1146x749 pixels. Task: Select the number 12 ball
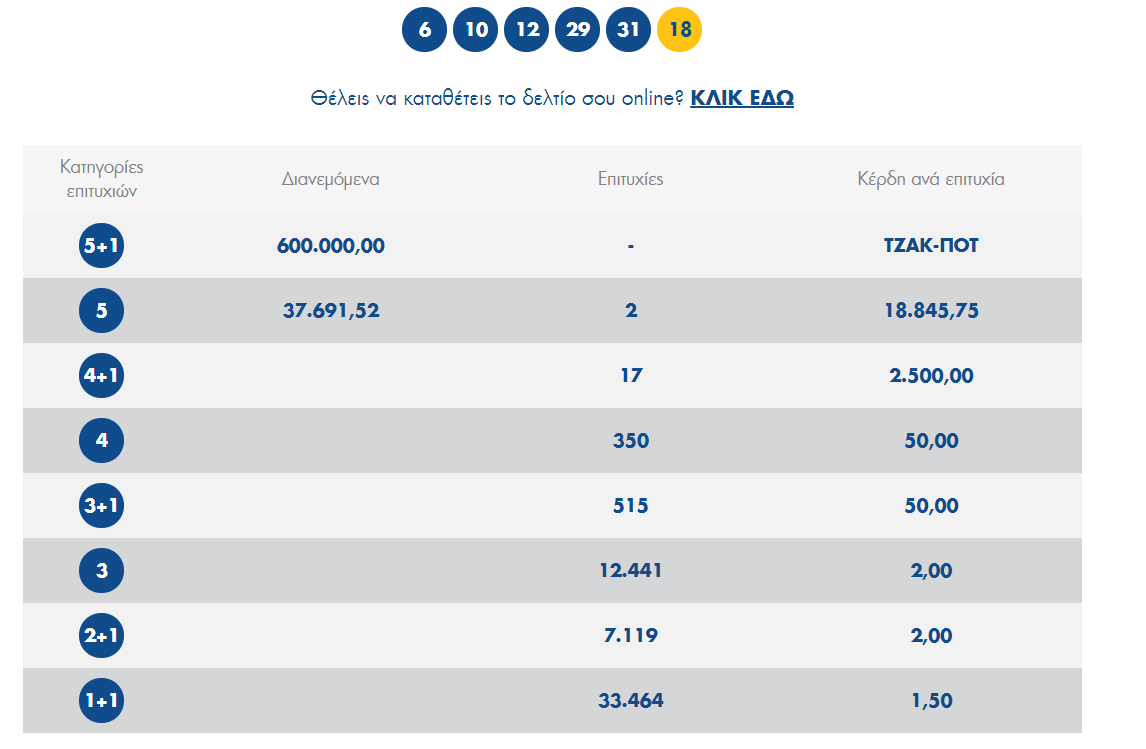tap(527, 29)
